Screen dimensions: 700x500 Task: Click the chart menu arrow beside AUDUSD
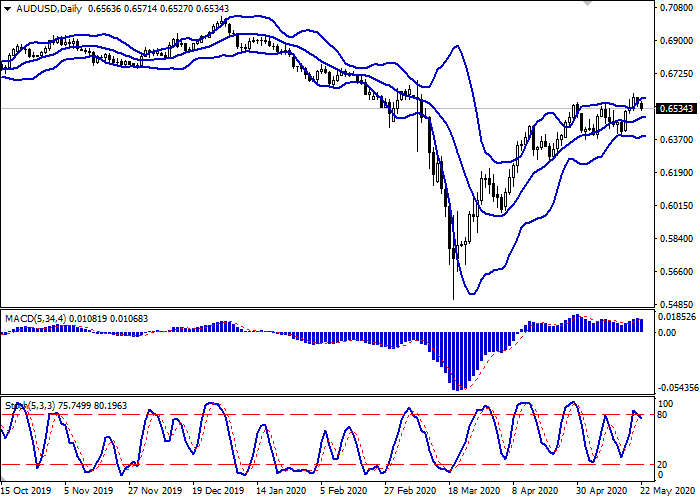6,8
